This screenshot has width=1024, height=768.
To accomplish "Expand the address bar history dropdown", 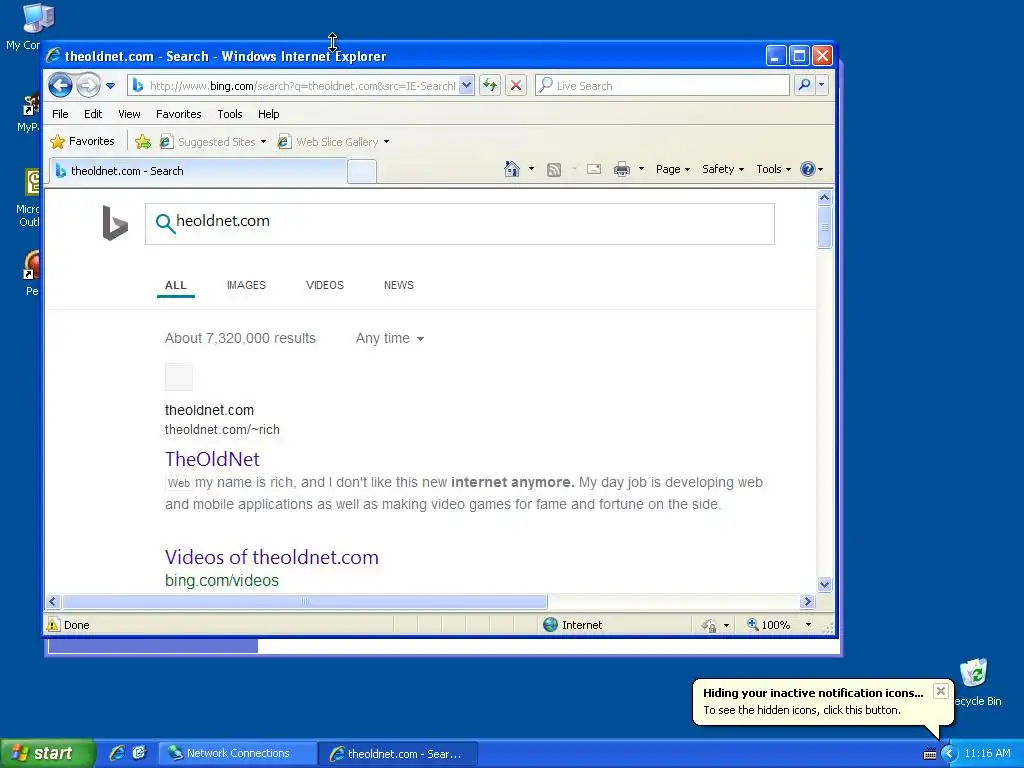I will pyautogui.click(x=466, y=86).
